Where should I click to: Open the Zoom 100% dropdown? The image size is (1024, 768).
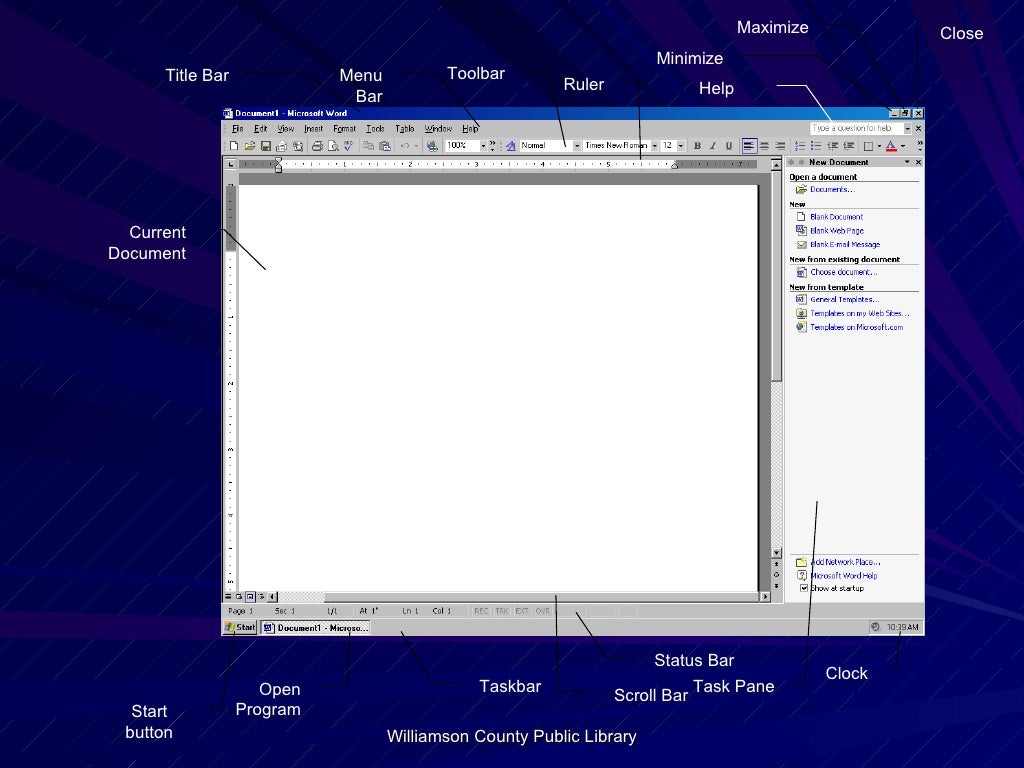[x=483, y=146]
